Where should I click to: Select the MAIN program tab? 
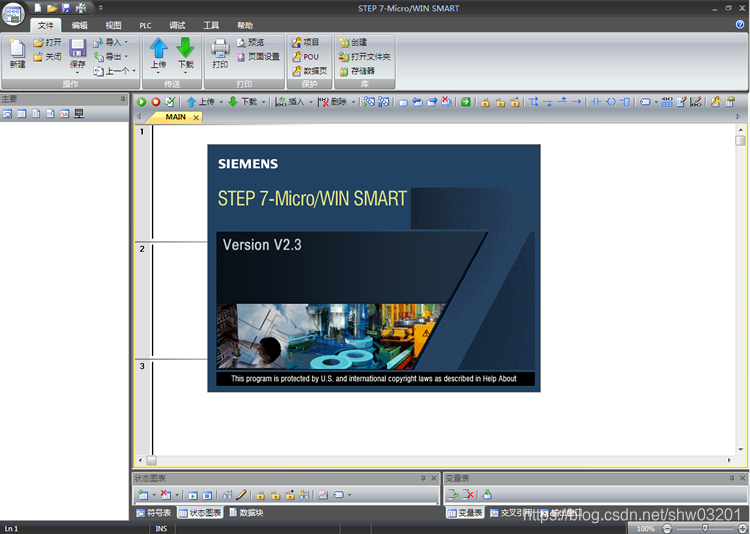(x=176, y=117)
